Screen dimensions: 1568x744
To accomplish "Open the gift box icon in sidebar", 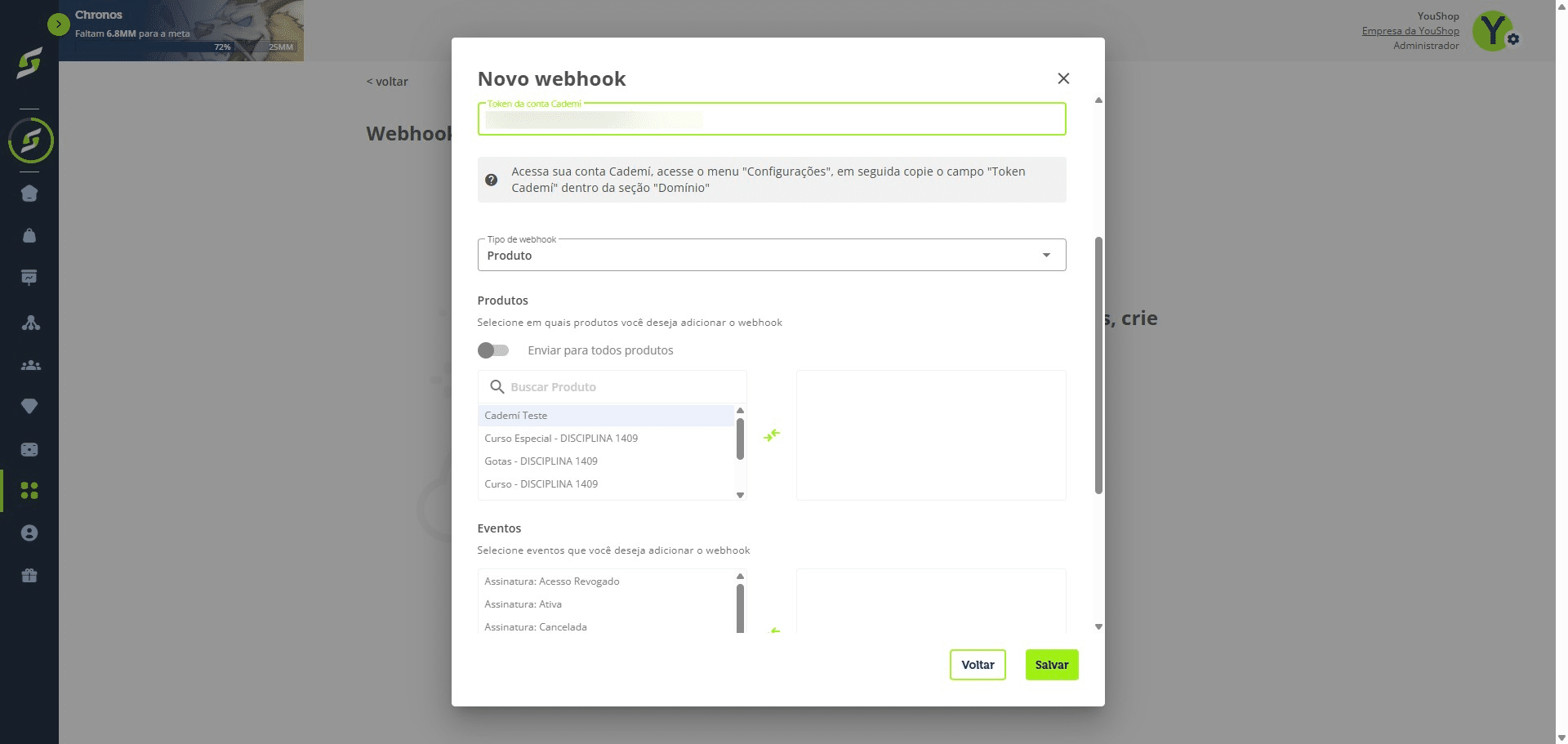I will (x=29, y=576).
